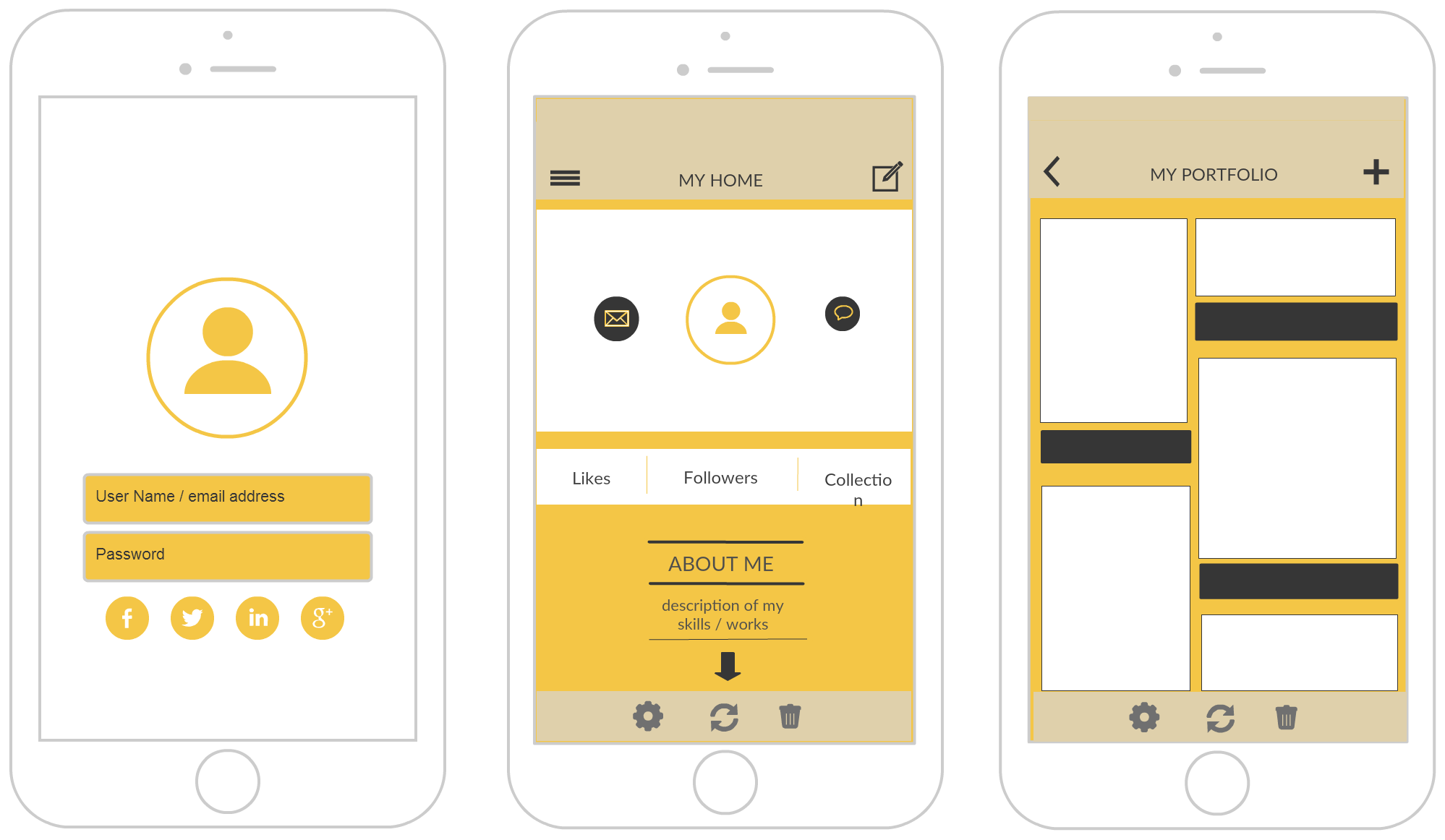Select the Likes tab on home screen
1445x840 pixels.
pyautogui.click(x=590, y=477)
